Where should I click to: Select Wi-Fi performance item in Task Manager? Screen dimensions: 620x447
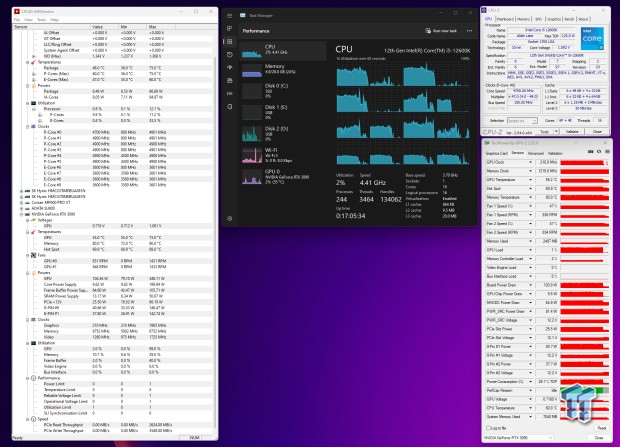point(283,155)
